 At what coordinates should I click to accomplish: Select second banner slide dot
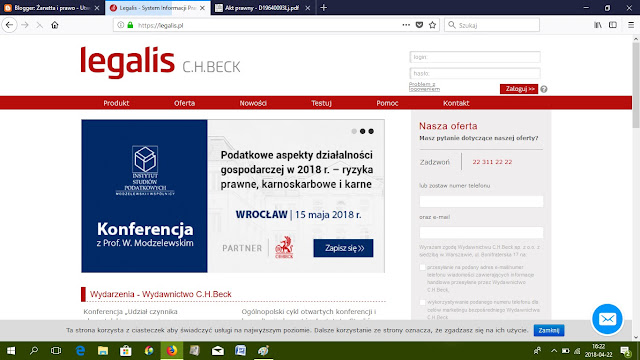(x=362, y=131)
